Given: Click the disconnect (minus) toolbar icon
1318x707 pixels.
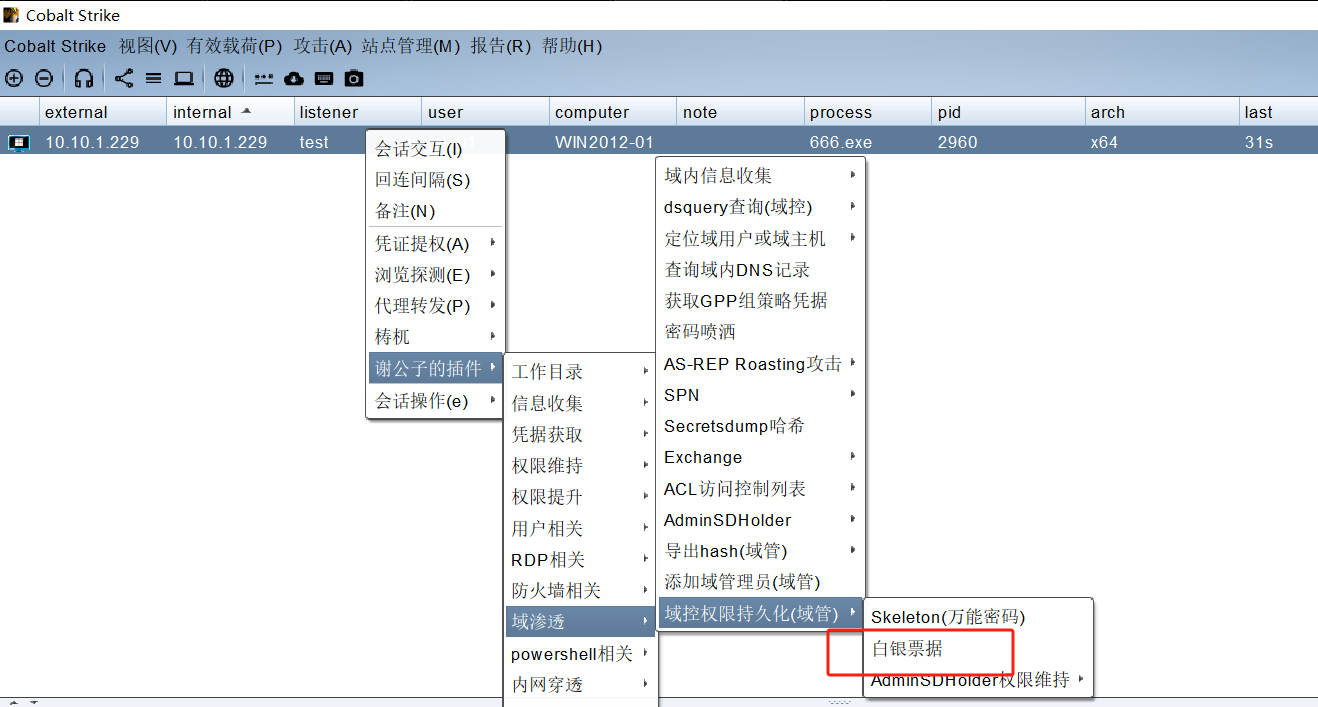Looking at the screenshot, I should pyautogui.click(x=44, y=78).
